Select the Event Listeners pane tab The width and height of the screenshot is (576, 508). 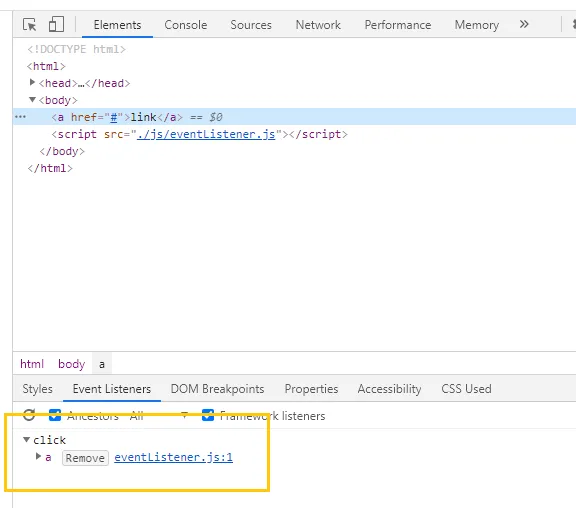(x=112, y=389)
